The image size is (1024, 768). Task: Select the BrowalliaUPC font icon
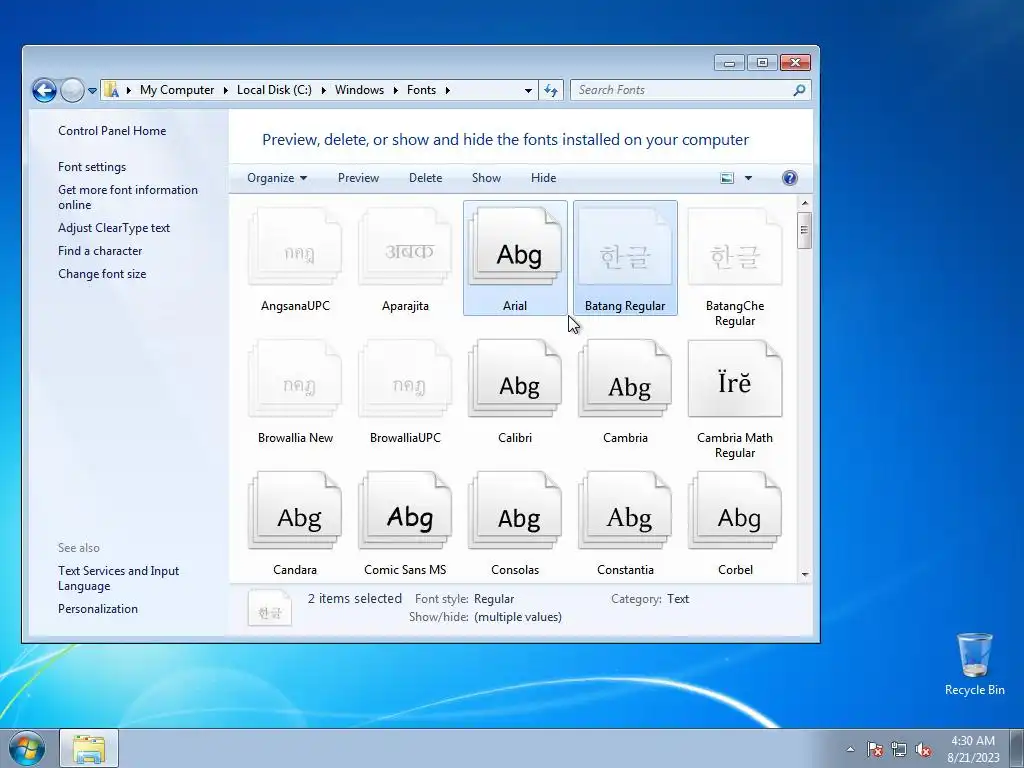coord(405,379)
